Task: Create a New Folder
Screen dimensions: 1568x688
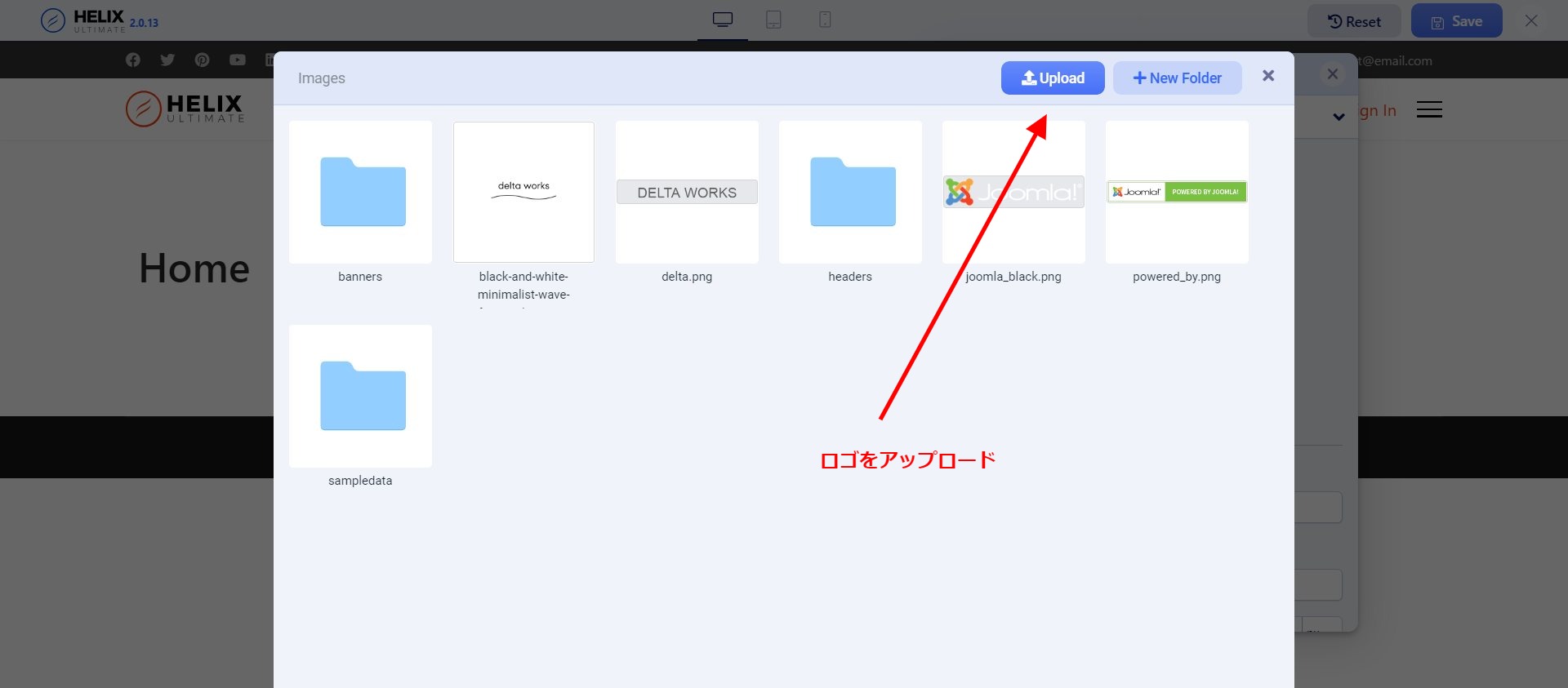Action: point(1177,78)
